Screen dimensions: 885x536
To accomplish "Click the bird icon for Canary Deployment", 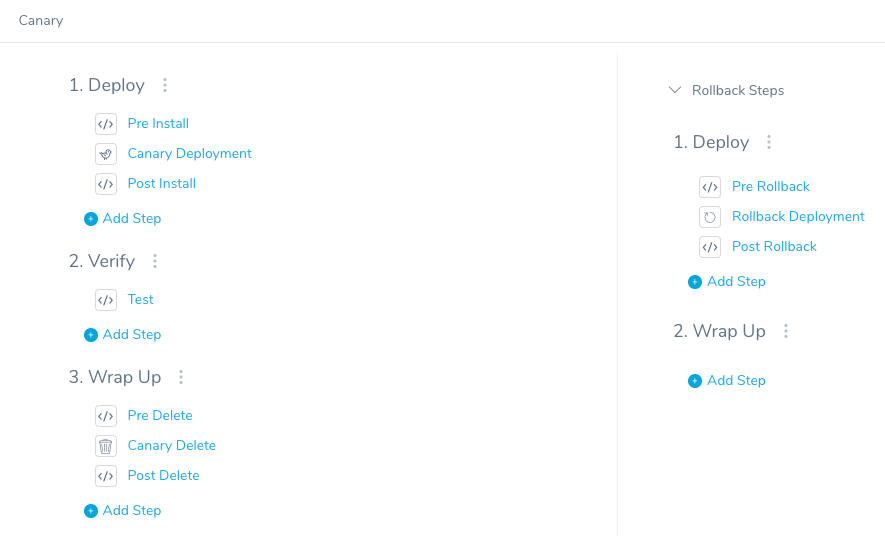I will [106, 154].
